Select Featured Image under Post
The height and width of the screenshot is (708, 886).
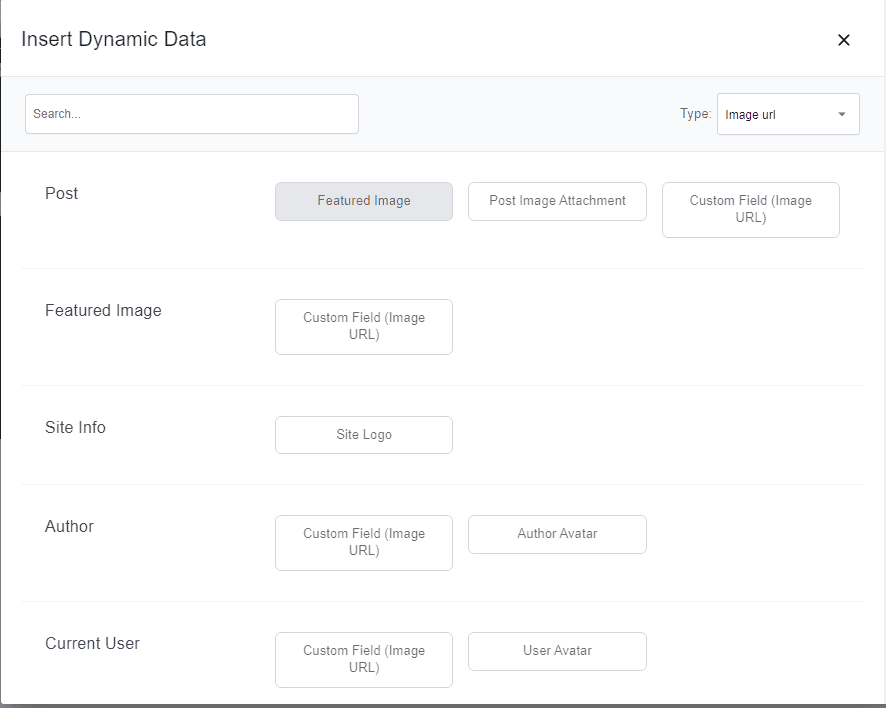[x=364, y=201]
